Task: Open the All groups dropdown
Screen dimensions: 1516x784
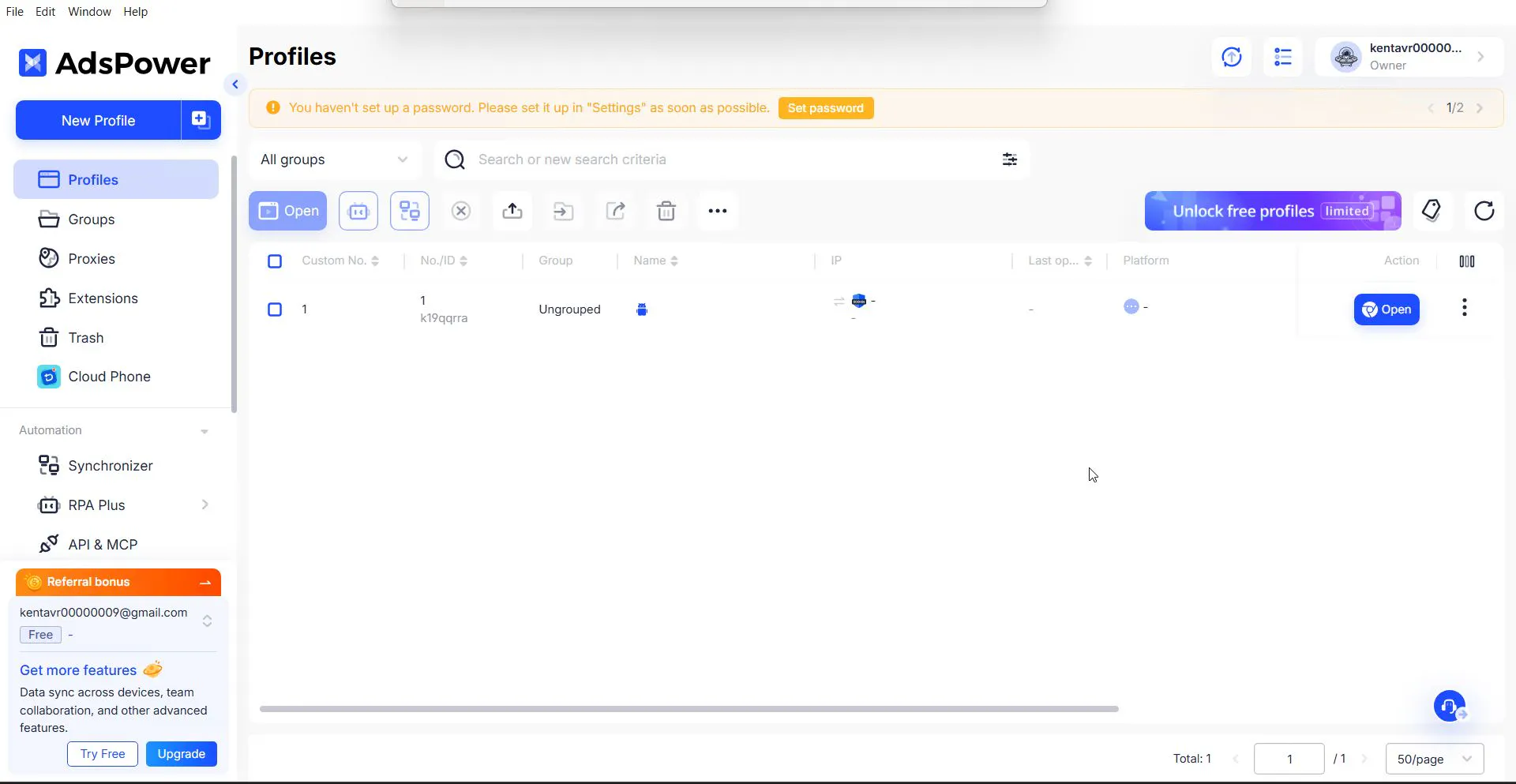Action: tap(335, 159)
